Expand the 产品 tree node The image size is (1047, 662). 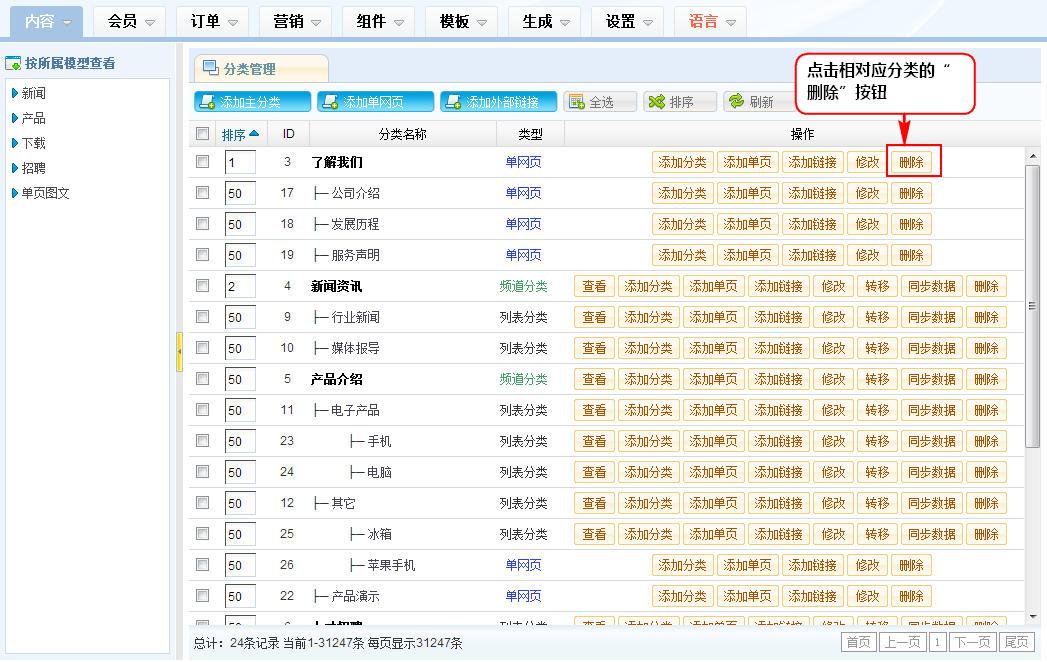coord(15,118)
